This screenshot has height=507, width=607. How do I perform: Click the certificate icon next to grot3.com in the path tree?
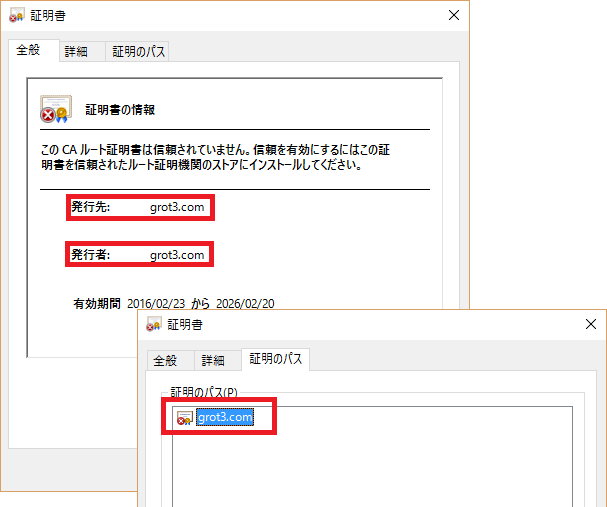point(184,418)
